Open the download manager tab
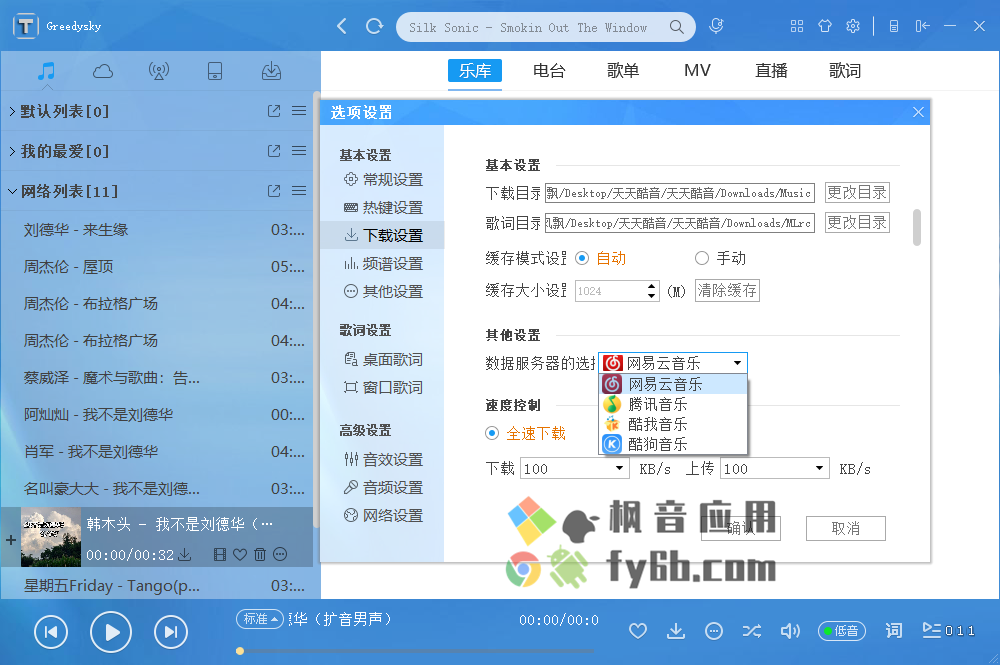Viewport: 1000px width, 665px height. (x=272, y=71)
